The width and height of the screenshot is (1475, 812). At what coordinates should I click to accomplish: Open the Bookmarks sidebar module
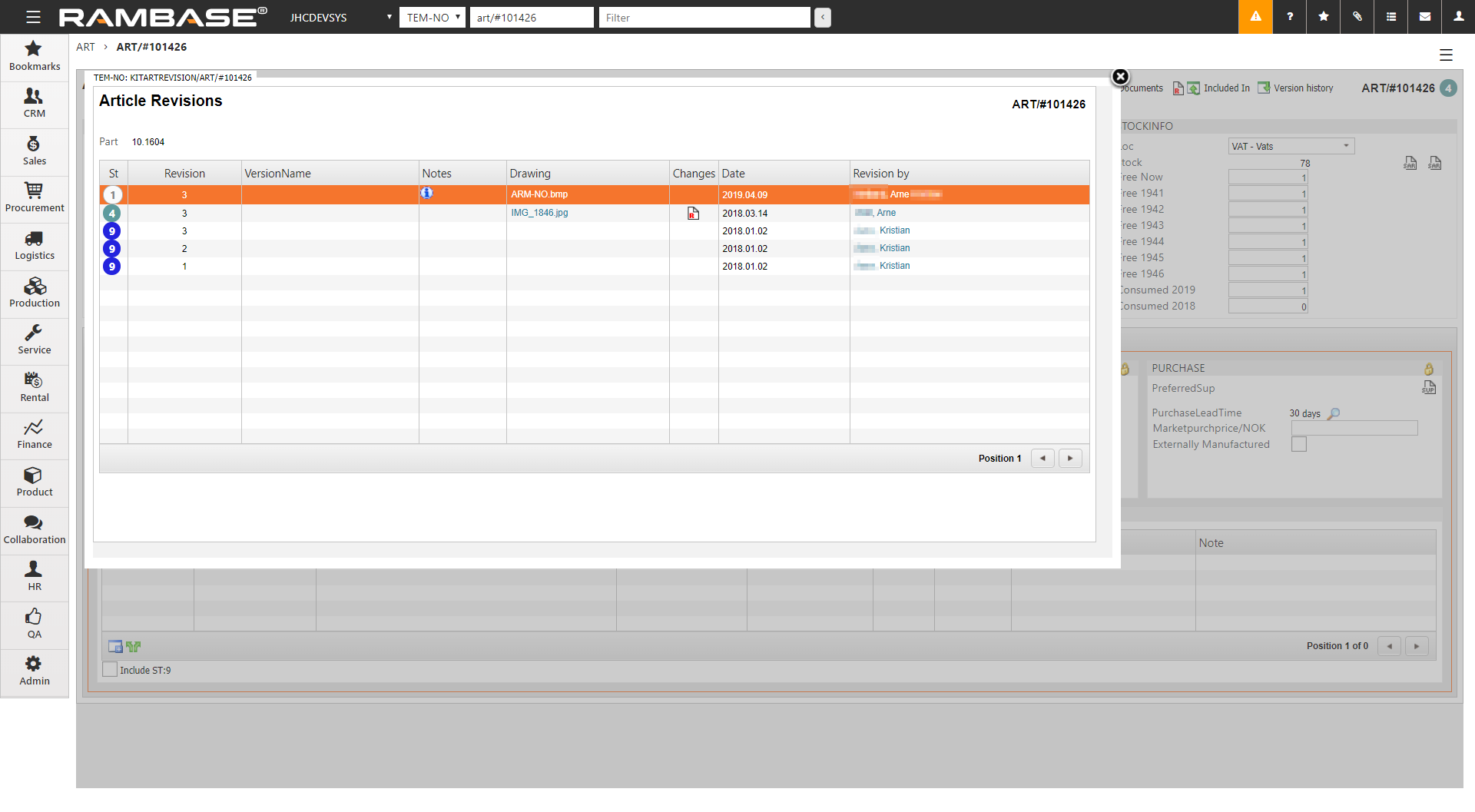point(34,56)
